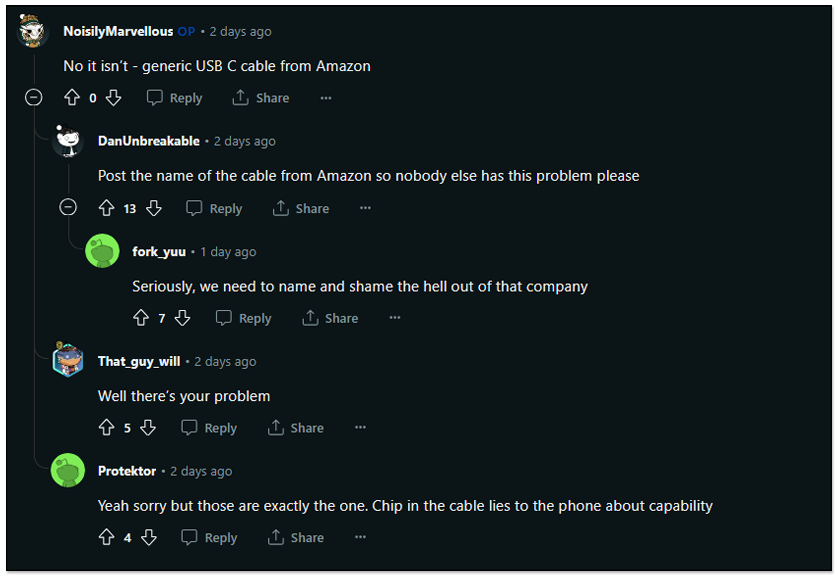The height and width of the screenshot is (577, 838).
Task: Downvote That_guy_will's comment
Action: coord(148,427)
